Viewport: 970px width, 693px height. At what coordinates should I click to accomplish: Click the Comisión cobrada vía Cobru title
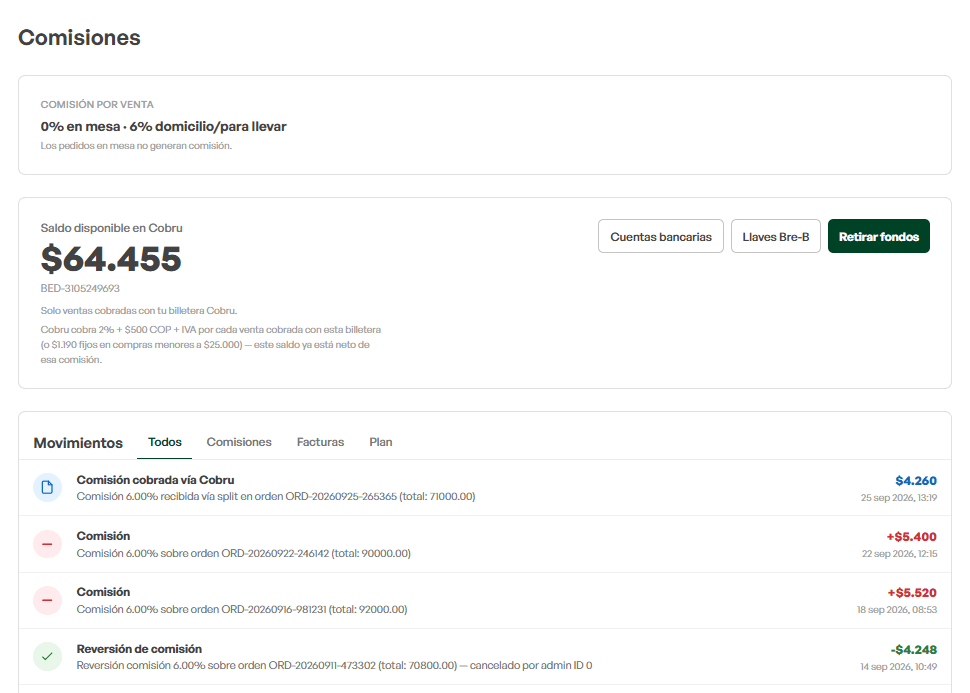155,480
